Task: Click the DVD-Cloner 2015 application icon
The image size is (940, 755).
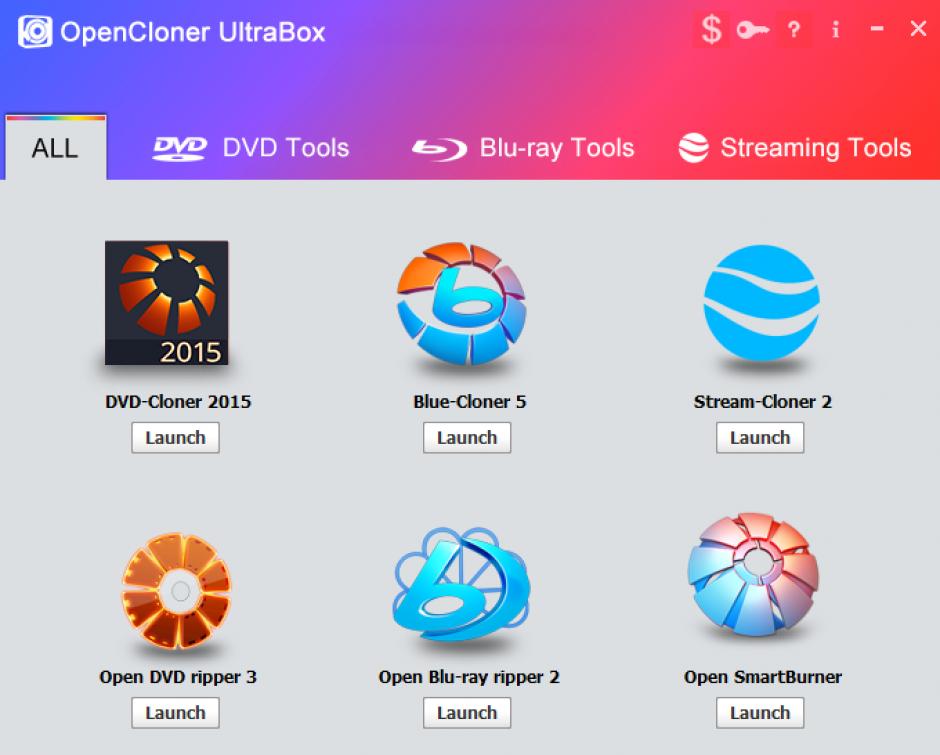Action: click(x=167, y=303)
